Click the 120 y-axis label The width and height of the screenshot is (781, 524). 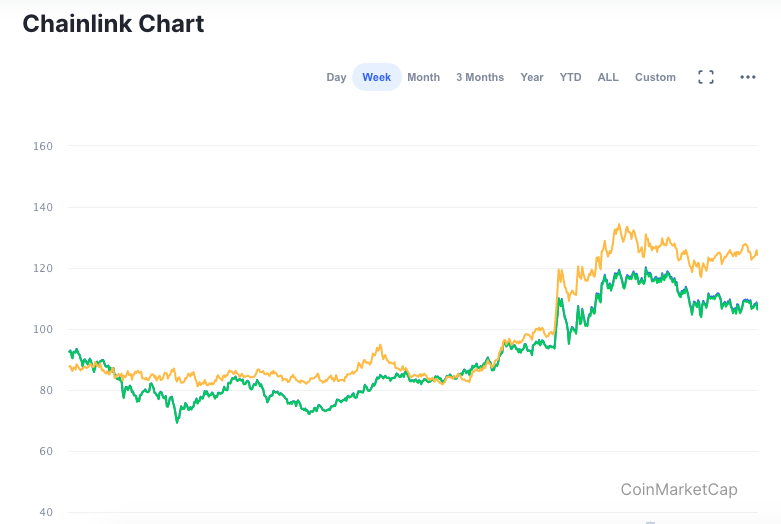tap(43, 268)
